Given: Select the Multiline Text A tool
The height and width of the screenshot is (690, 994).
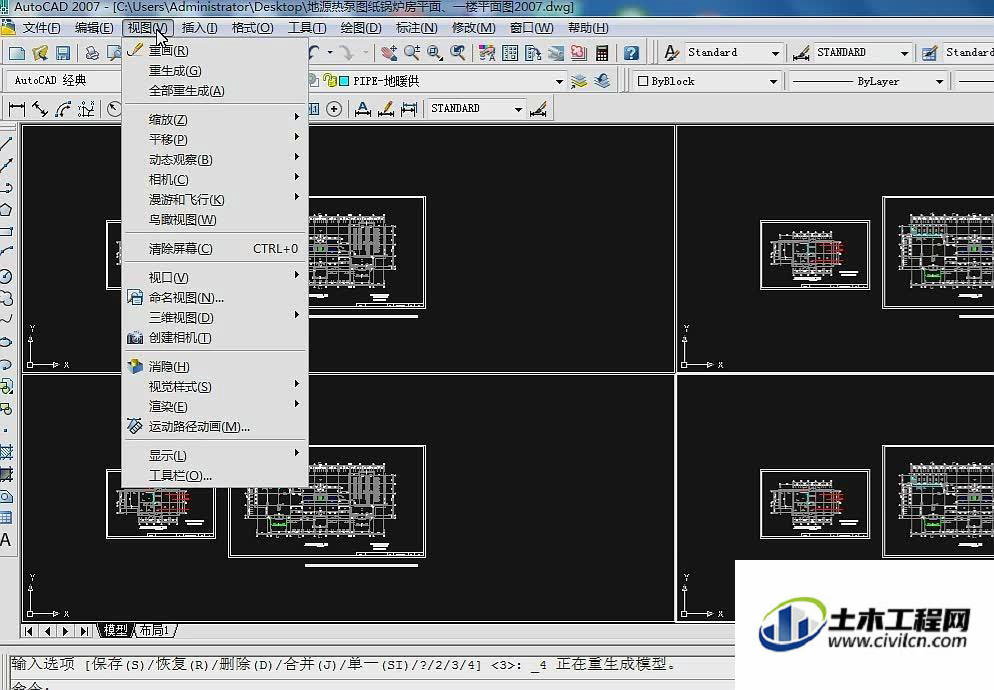Looking at the screenshot, I should pyautogui.click(x=5, y=540).
